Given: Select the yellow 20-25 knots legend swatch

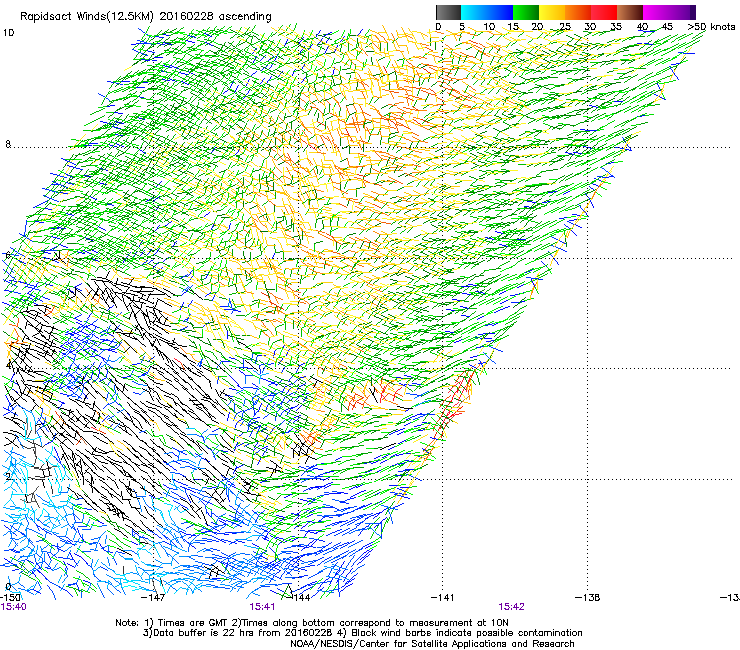Looking at the screenshot, I should click(x=552, y=12).
